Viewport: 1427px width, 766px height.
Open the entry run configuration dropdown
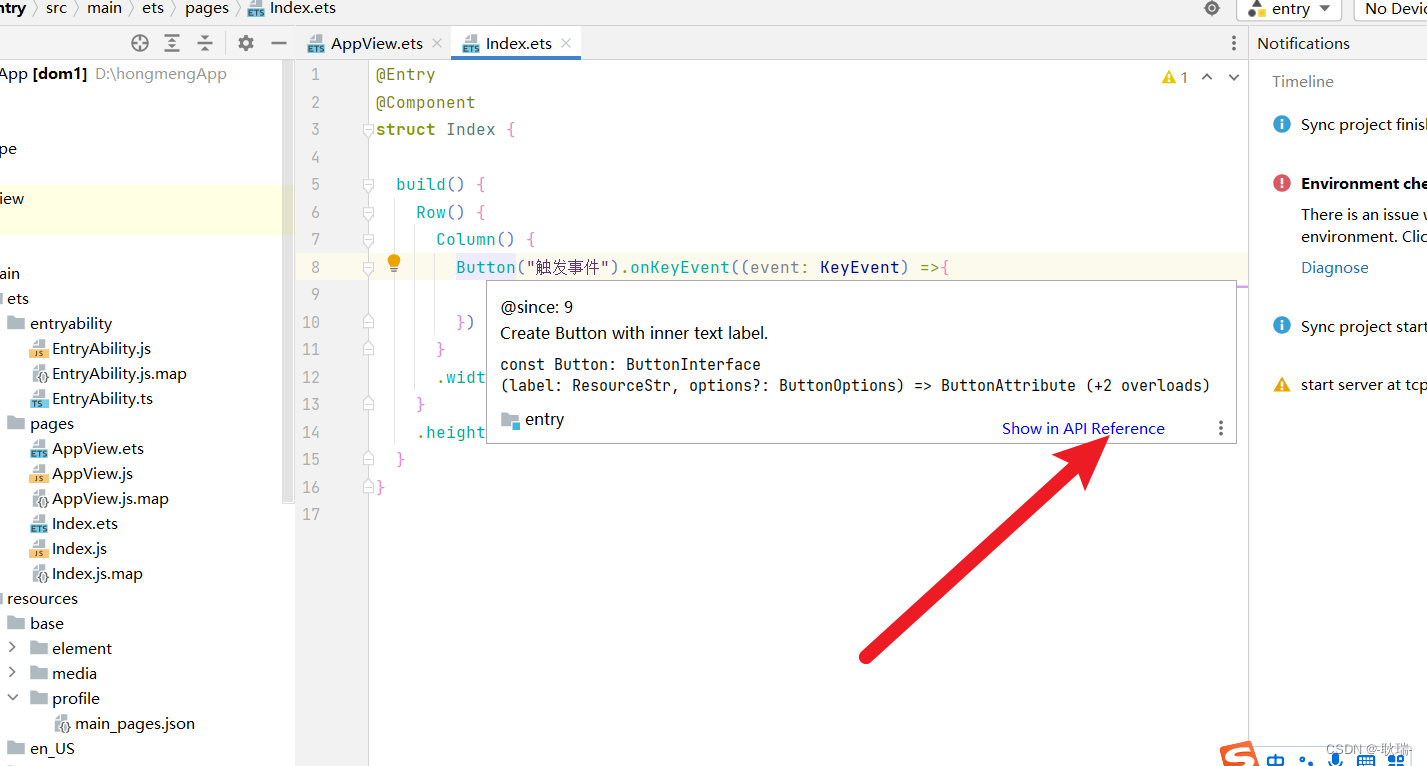point(1290,8)
